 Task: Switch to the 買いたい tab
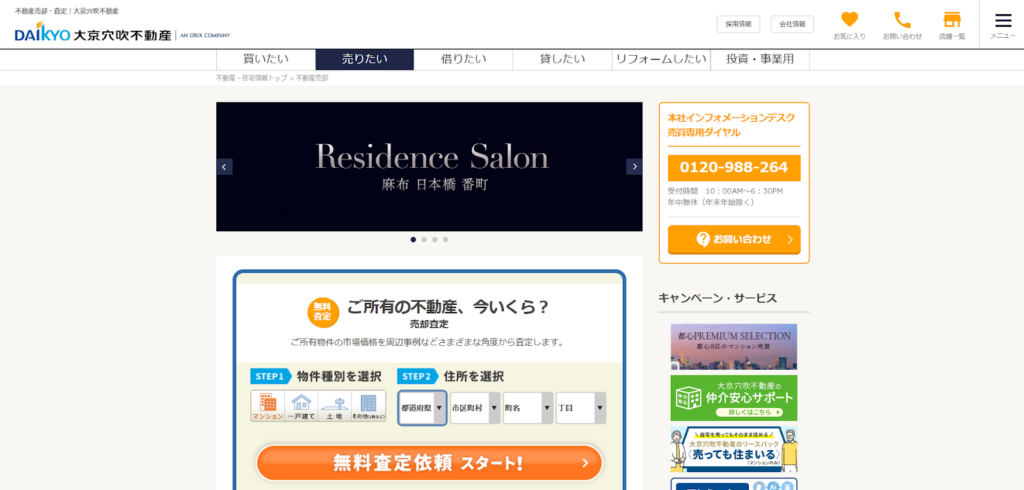click(x=266, y=59)
